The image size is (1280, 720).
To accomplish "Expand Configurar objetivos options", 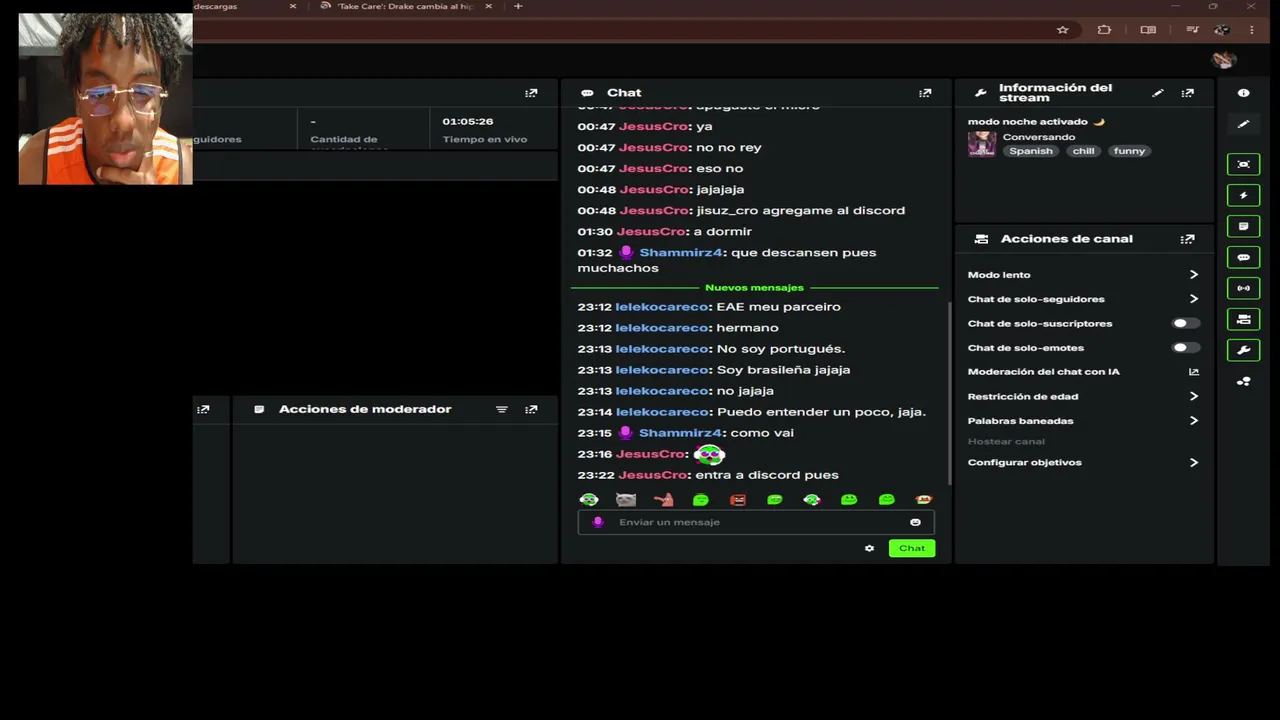I will (1193, 463).
